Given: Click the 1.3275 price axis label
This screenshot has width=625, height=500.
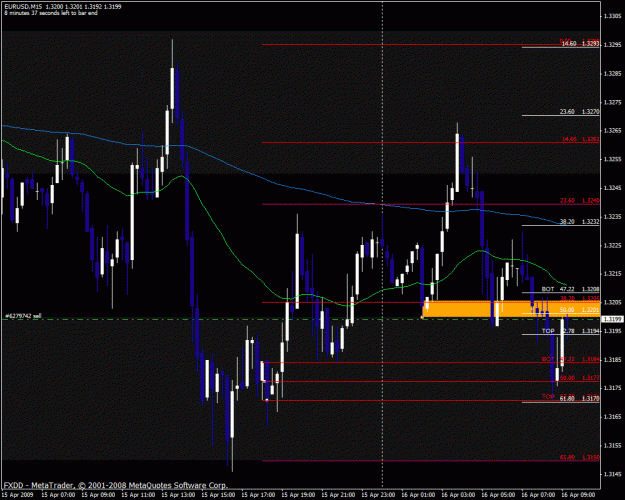Looking at the screenshot, I should click(613, 102).
